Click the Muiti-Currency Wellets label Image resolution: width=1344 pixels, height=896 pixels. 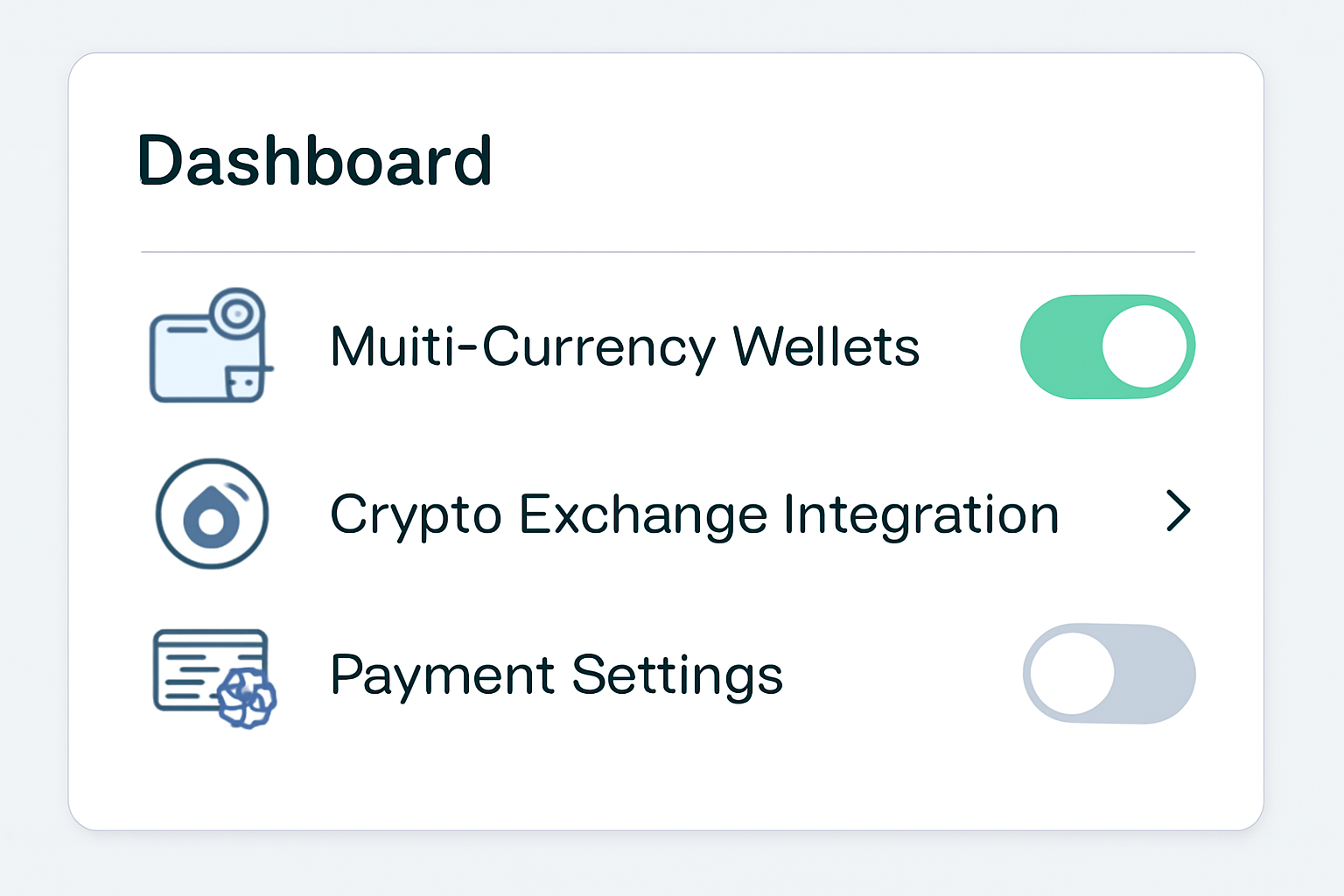625,346
